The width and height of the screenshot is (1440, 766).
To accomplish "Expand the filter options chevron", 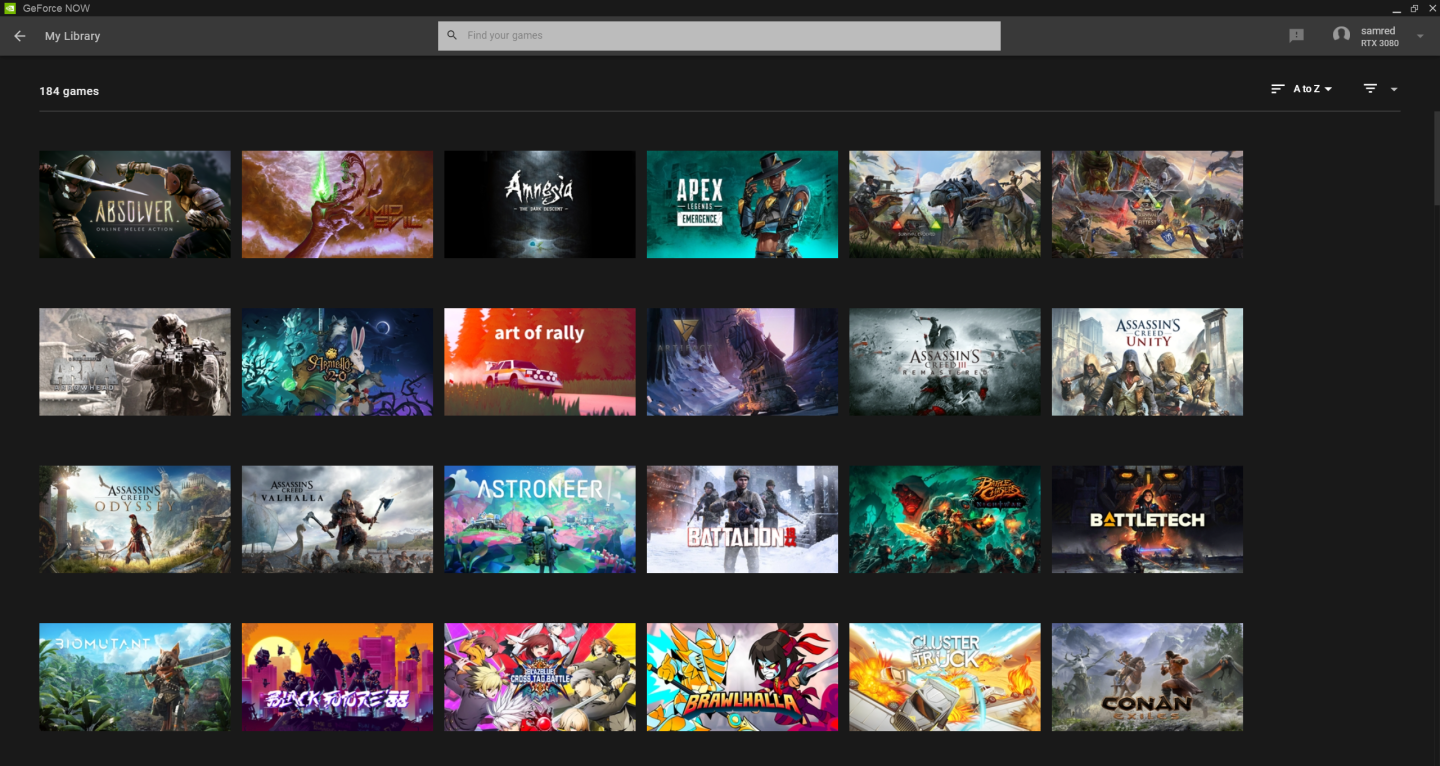I will (1394, 89).
